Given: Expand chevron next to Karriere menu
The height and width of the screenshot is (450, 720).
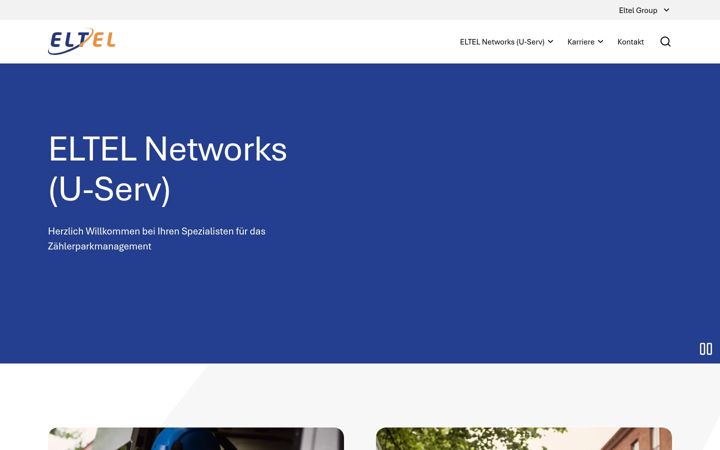Looking at the screenshot, I should [600, 42].
